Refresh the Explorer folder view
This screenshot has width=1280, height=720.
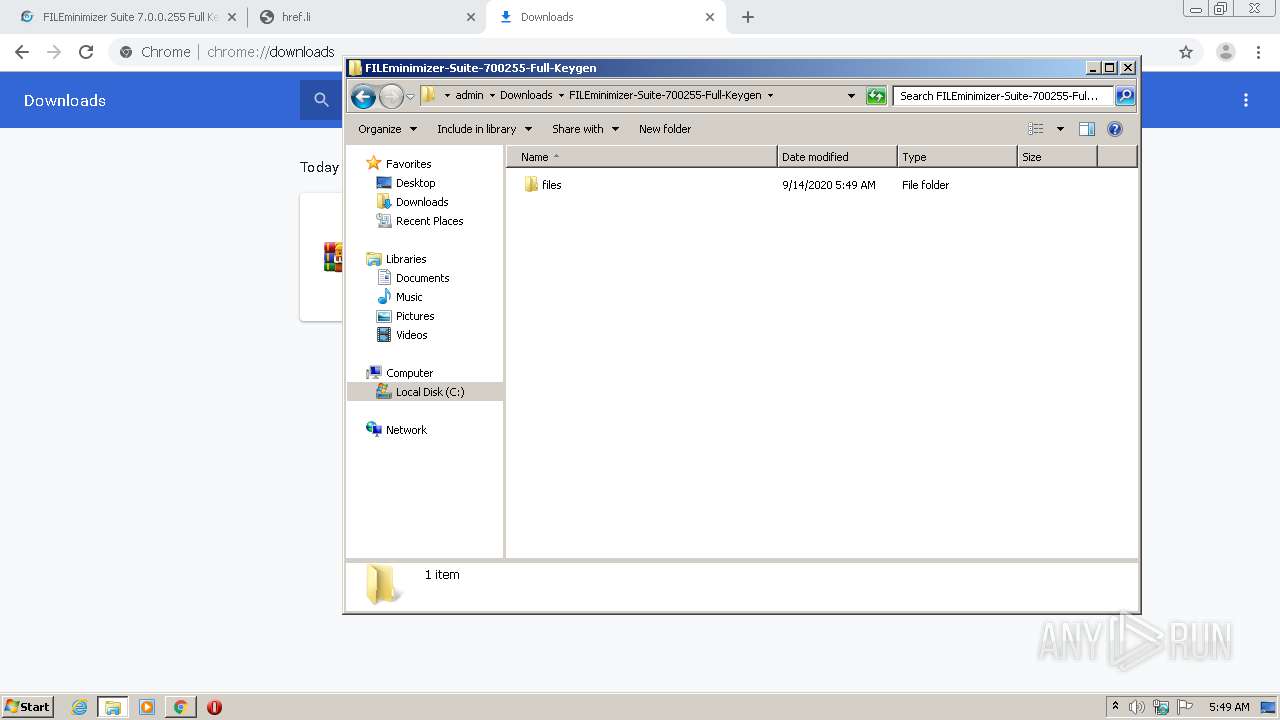pos(876,96)
